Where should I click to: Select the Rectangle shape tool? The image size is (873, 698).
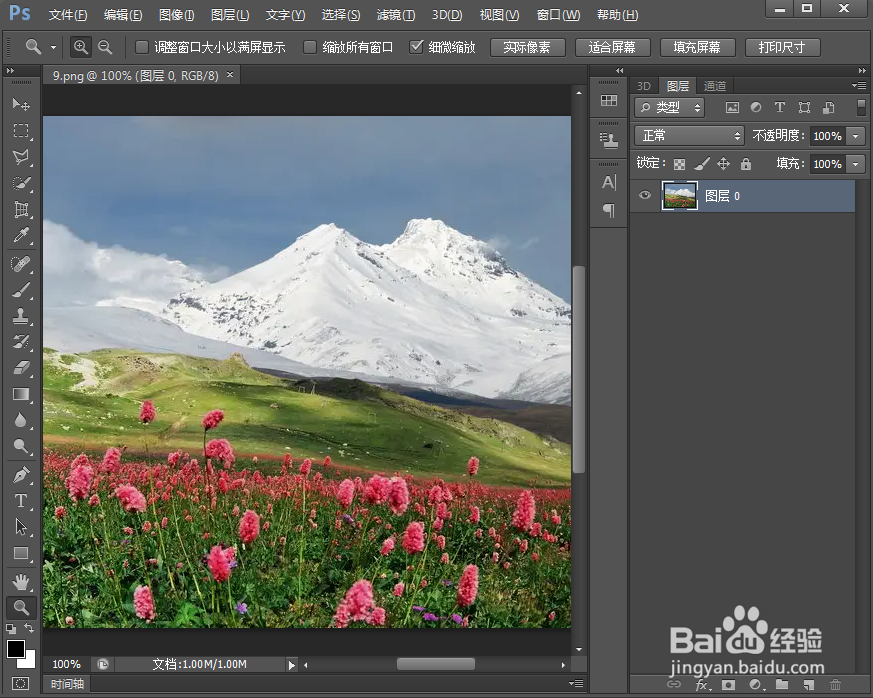pos(21,553)
